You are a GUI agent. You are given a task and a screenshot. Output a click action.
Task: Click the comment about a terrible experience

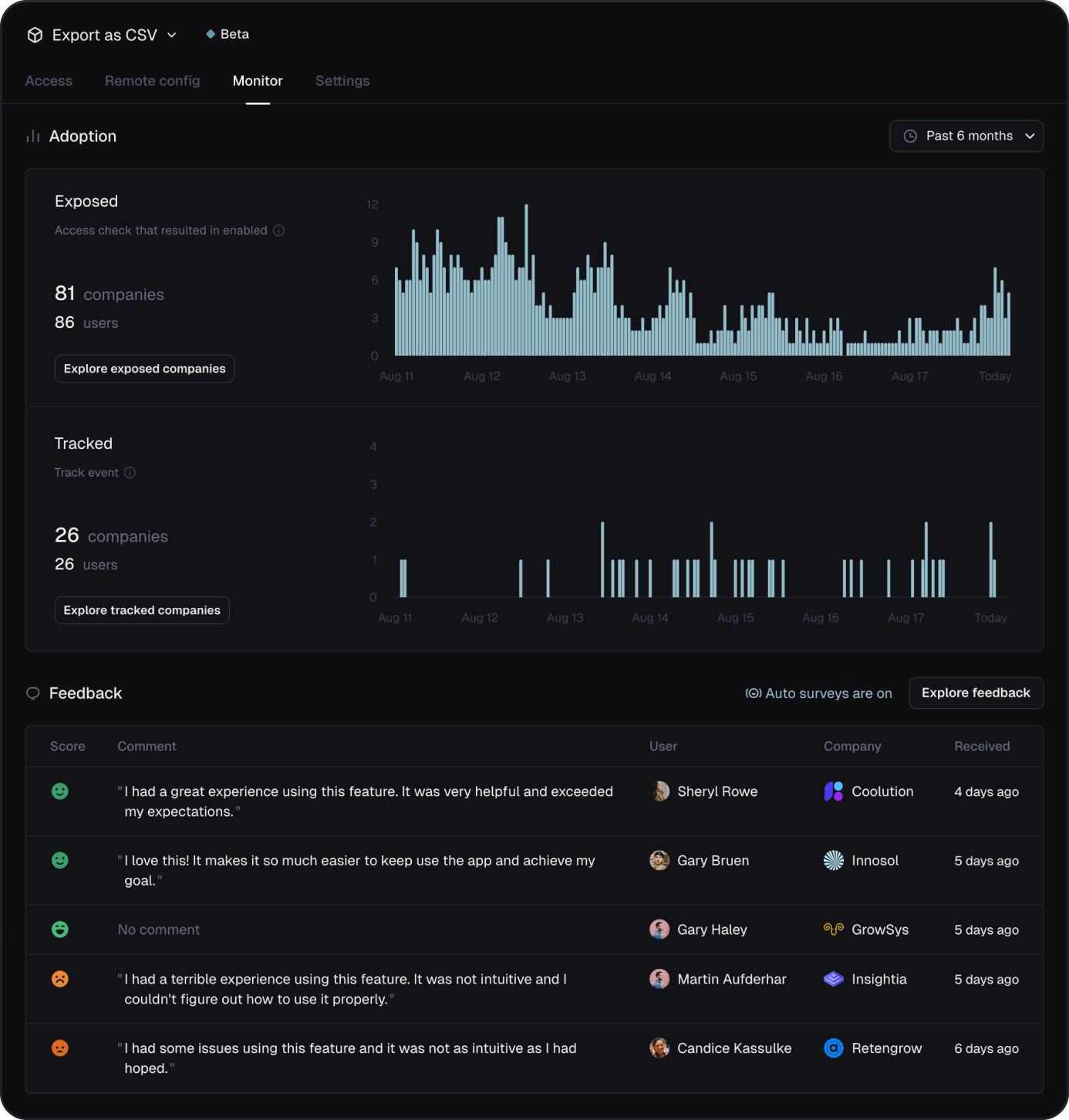tap(342, 989)
